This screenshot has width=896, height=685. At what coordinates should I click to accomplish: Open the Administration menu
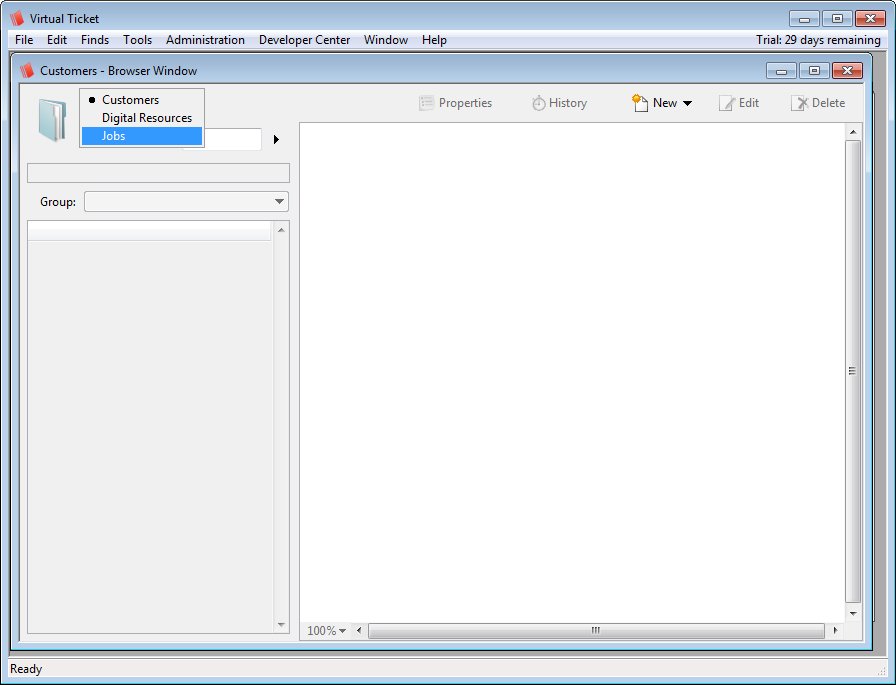point(205,40)
